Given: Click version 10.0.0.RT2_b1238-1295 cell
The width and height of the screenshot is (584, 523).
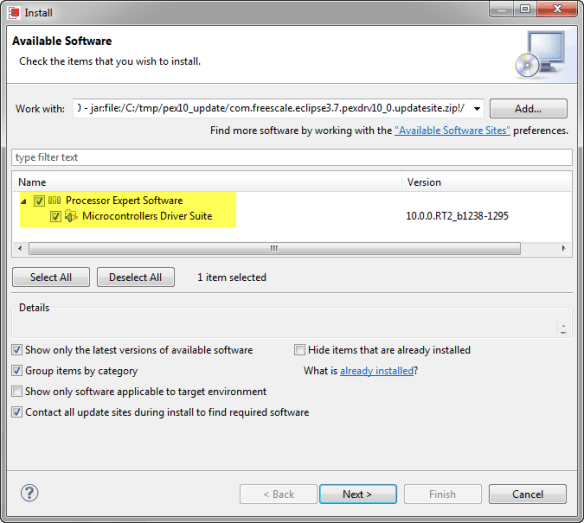Looking at the screenshot, I should (x=457, y=216).
